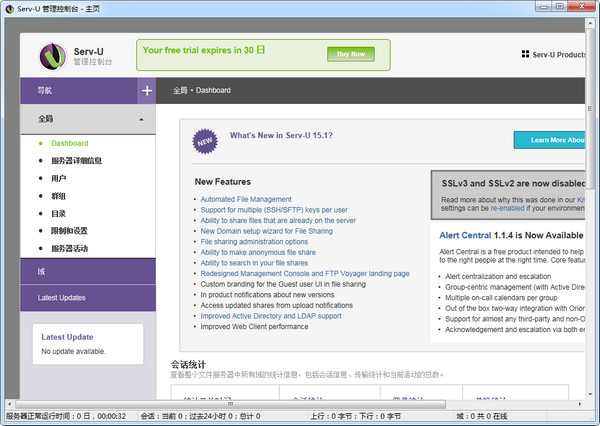Viewport: 600px width, 426px height.
Task: Open 服务器详细信息 in the sidebar
Action: 77,161
